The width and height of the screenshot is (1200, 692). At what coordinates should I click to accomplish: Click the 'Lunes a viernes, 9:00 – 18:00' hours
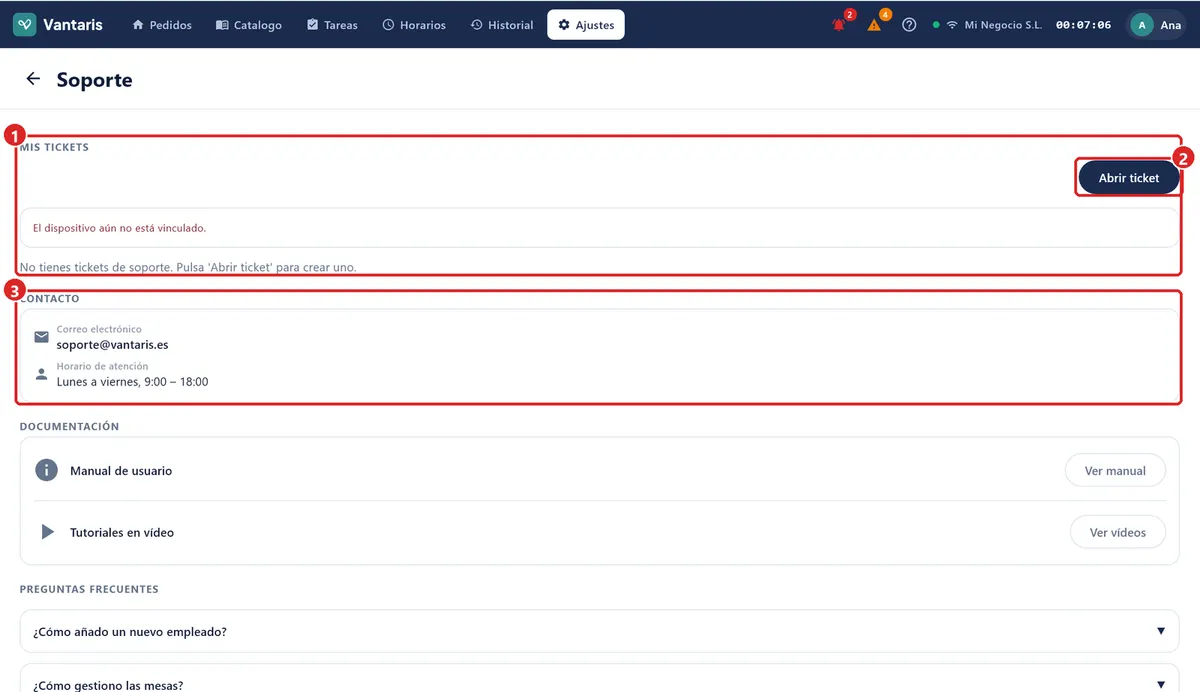132,382
